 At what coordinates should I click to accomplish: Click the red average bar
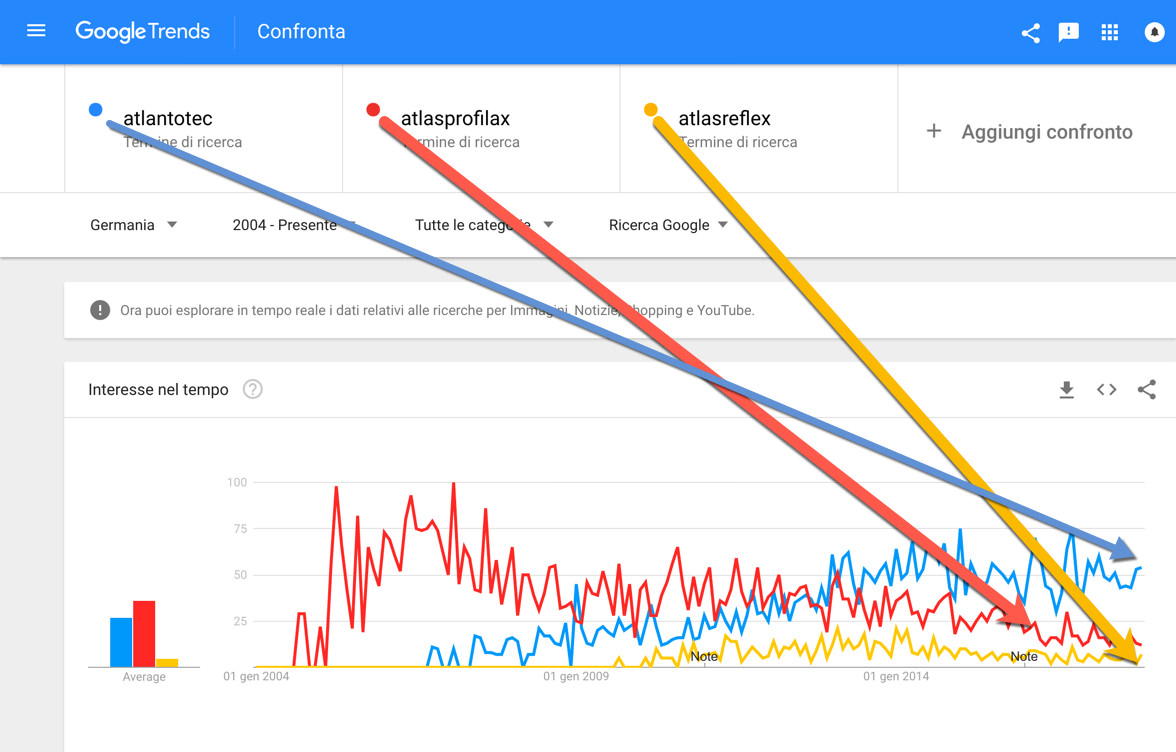144,634
